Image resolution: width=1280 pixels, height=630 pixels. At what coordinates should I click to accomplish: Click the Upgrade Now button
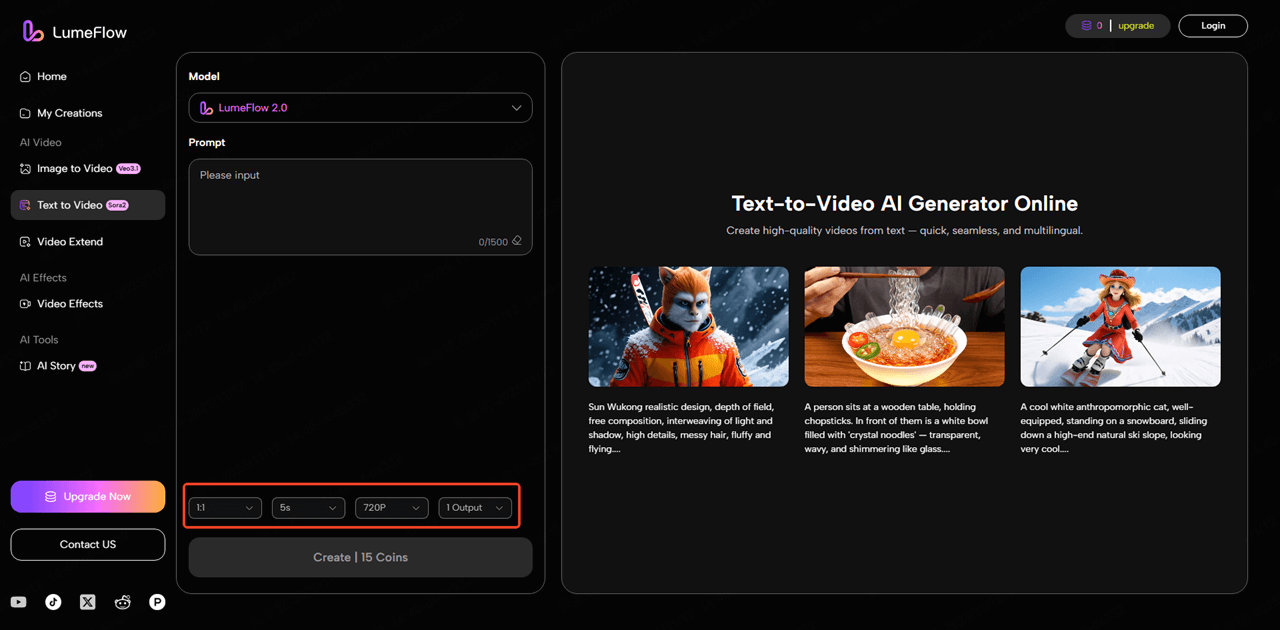(x=87, y=496)
